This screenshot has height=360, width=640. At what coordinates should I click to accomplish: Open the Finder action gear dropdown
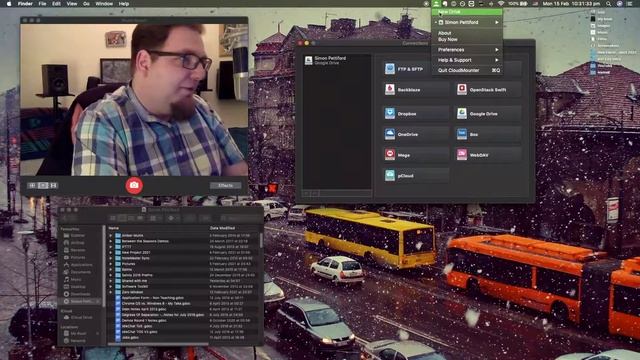pos(172,218)
